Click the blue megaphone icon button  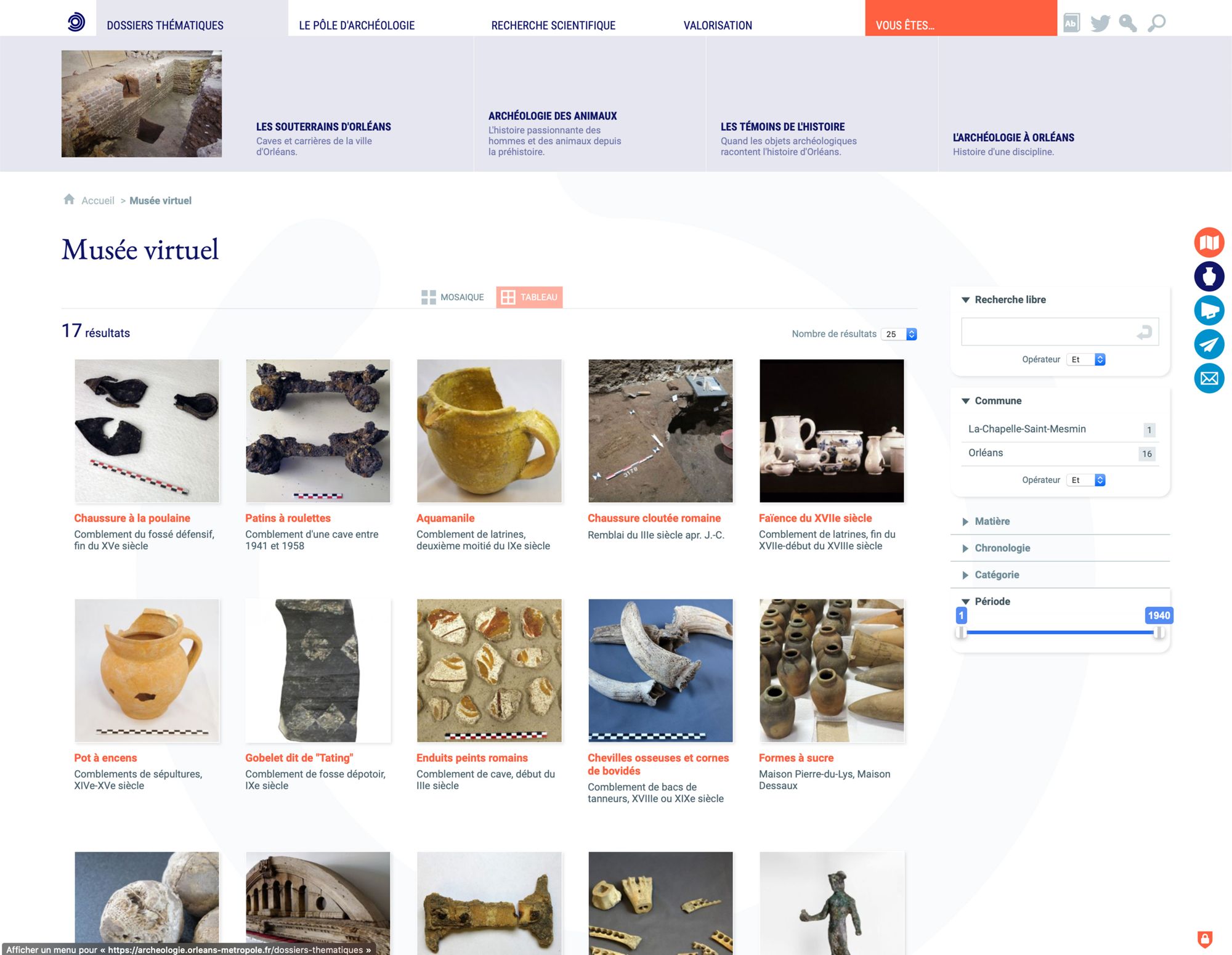pos(1209,310)
